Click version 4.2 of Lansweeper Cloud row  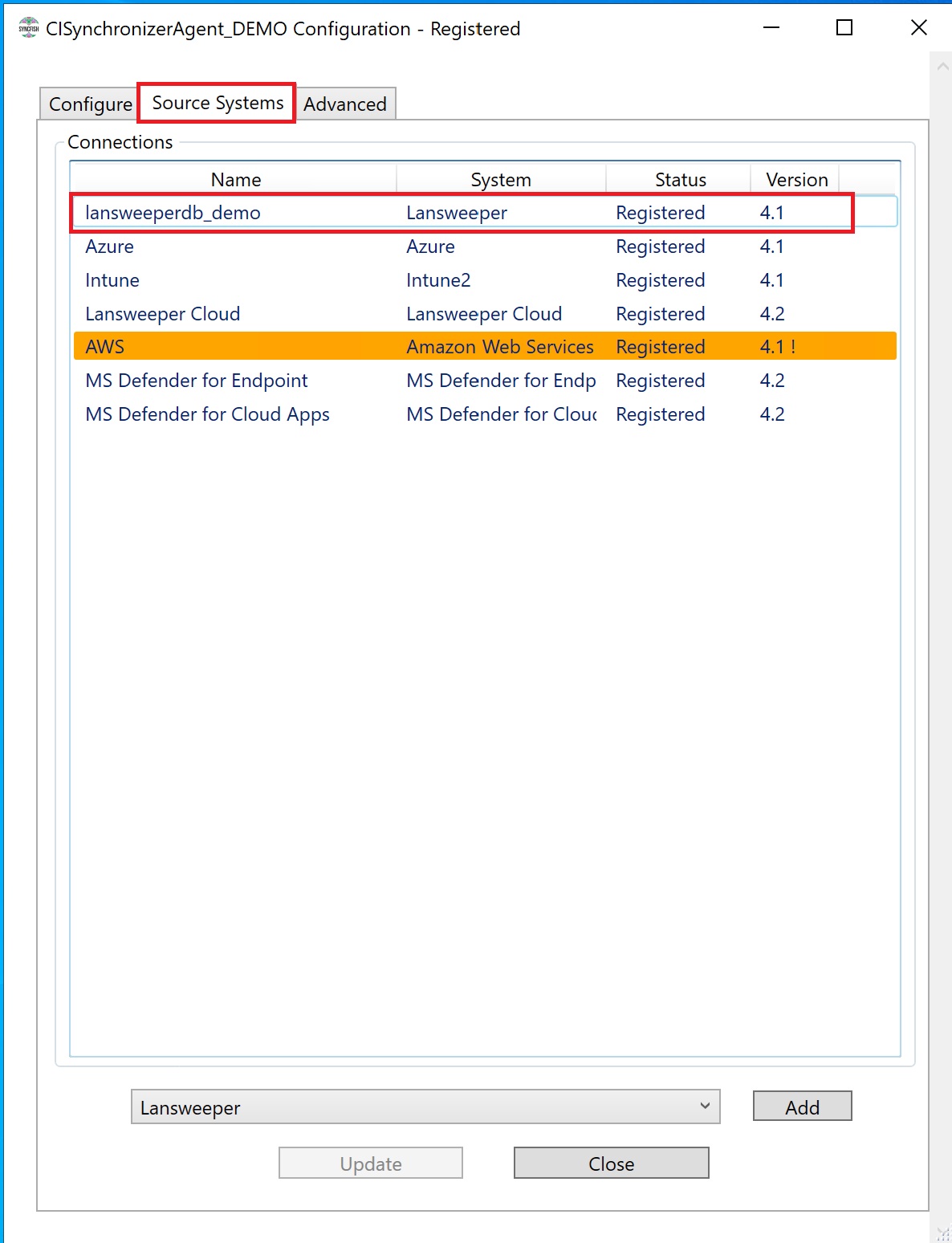click(772, 314)
